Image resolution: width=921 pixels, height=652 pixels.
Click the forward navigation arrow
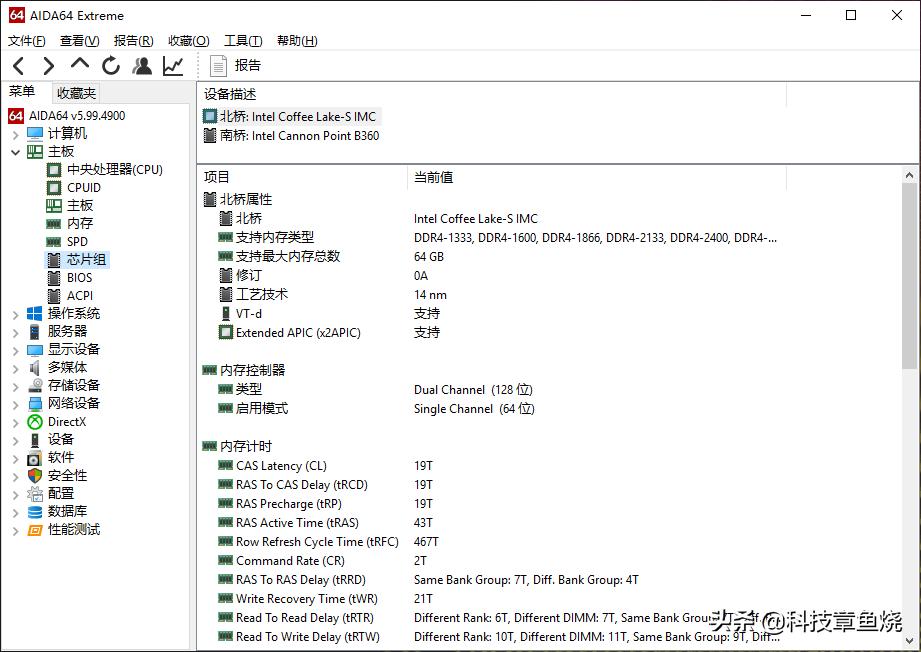click(48, 65)
